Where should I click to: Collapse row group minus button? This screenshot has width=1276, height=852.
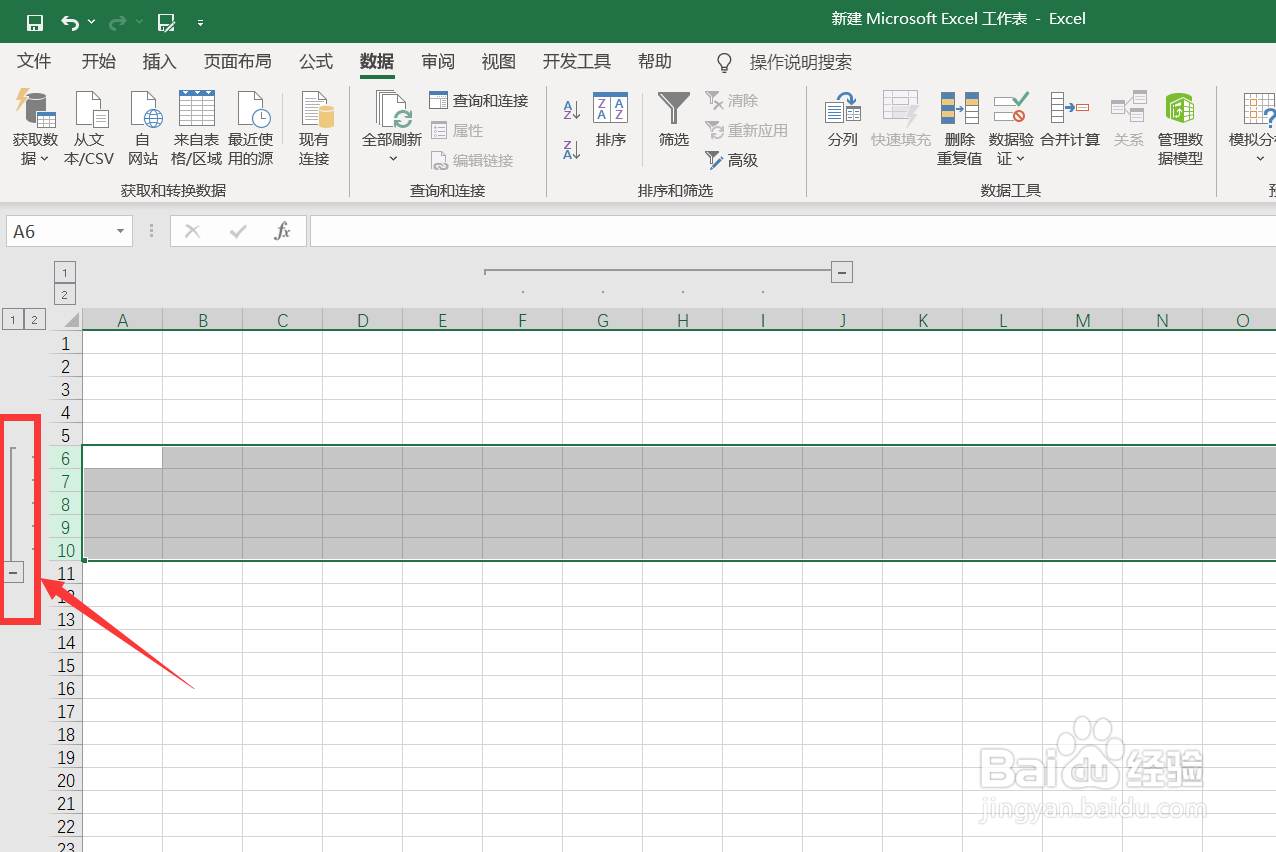pos(13,572)
